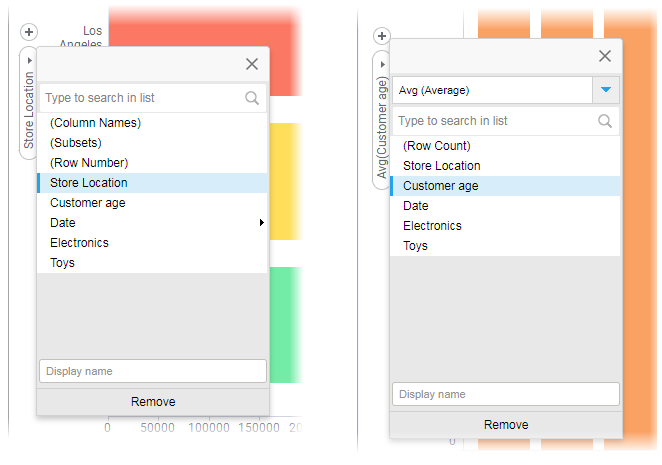Choose (Row Number) from left list

coord(89,163)
